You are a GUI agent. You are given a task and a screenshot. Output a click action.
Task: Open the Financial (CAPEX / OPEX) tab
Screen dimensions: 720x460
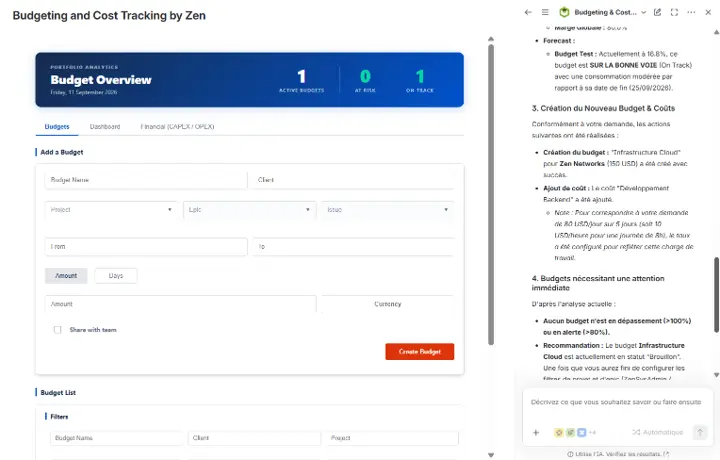(x=177, y=127)
